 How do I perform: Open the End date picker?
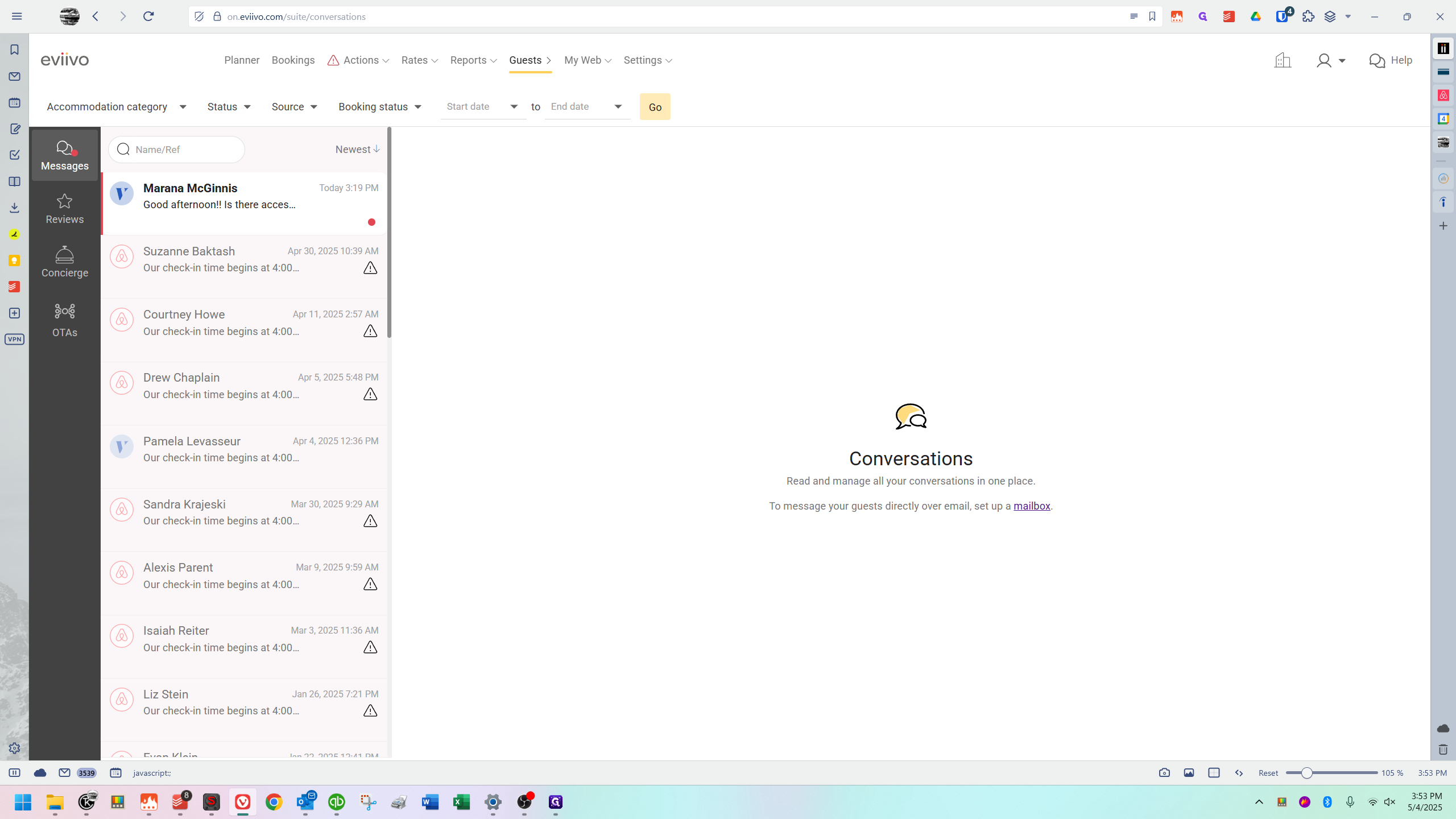point(588,107)
